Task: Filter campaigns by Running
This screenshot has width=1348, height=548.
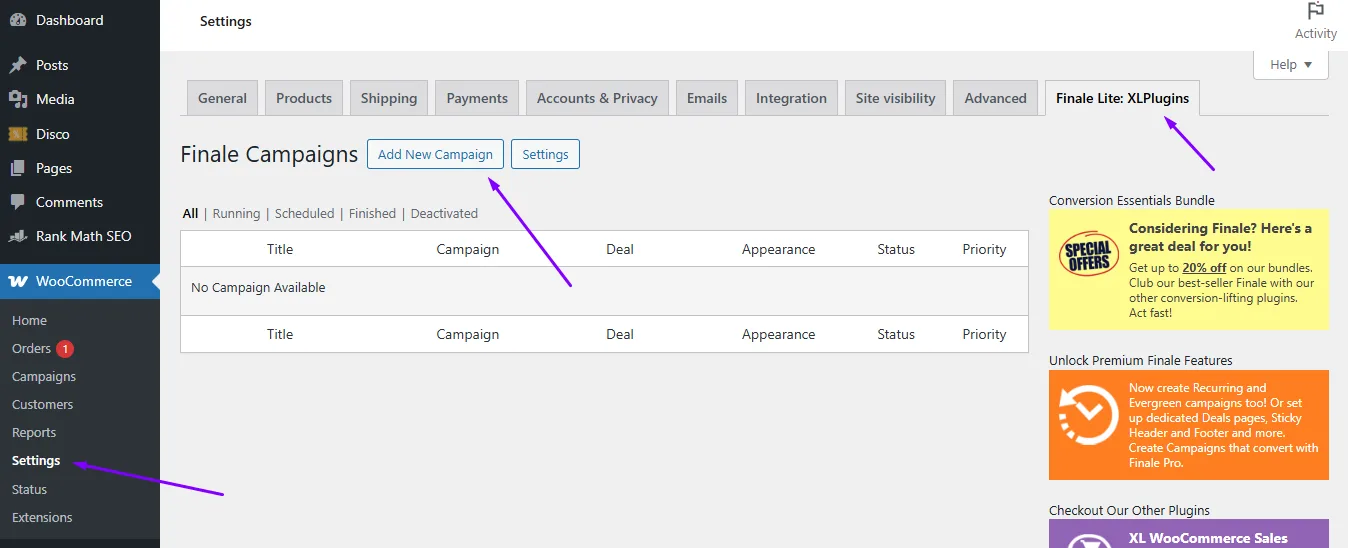Action: 236,213
